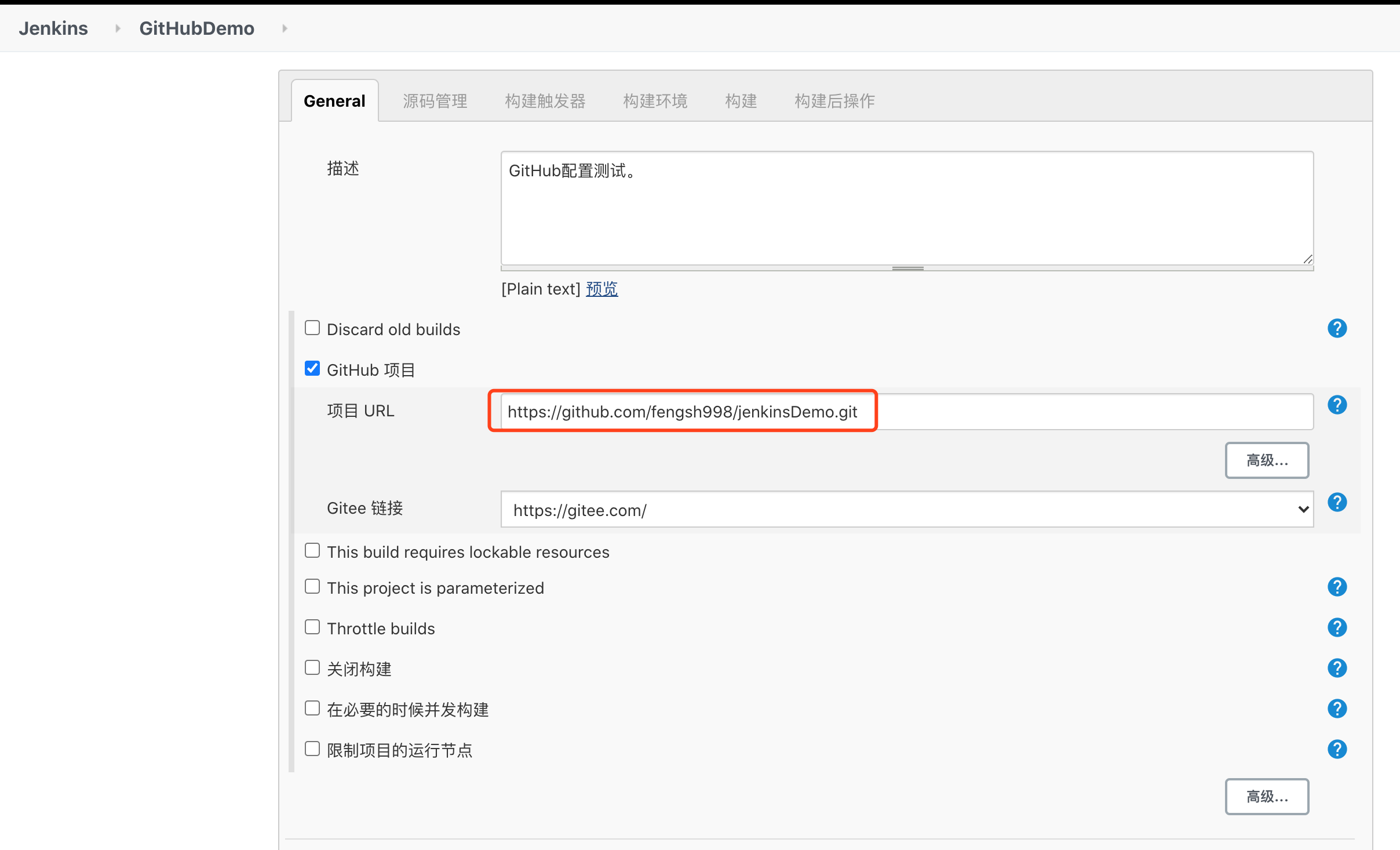Expand the GitHubDemo breadcrumb arrow
Image resolution: width=1400 pixels, height=850 pixels.
point(284,28)
